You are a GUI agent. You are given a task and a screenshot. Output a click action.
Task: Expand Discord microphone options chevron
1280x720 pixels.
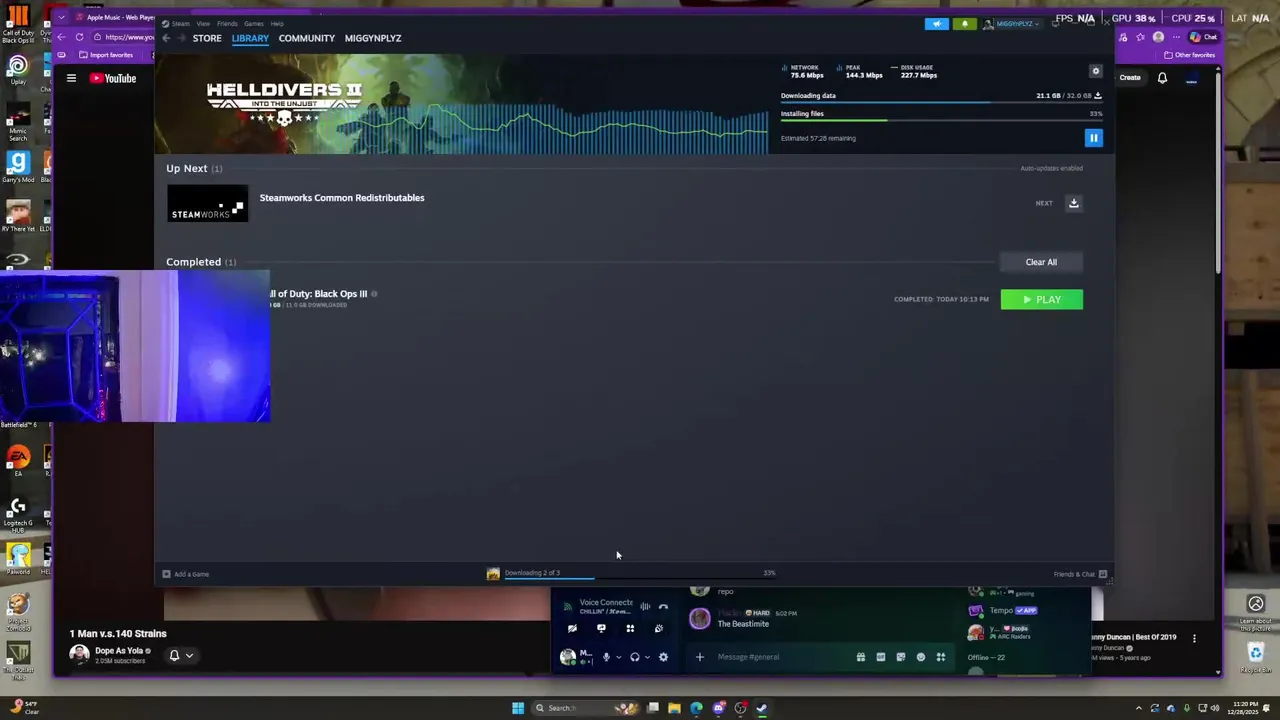(619, 657)
